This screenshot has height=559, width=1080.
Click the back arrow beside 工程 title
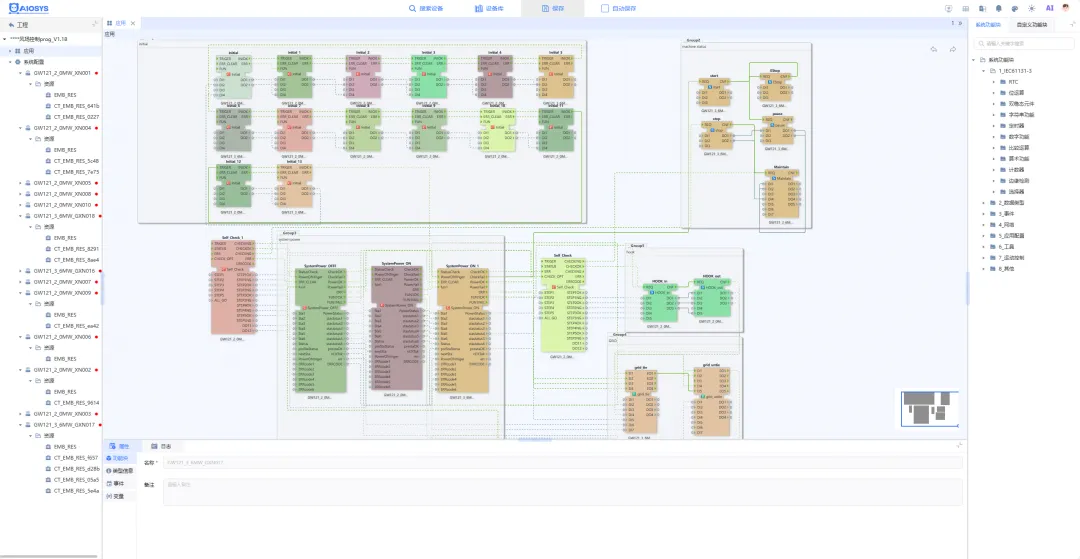11,24
